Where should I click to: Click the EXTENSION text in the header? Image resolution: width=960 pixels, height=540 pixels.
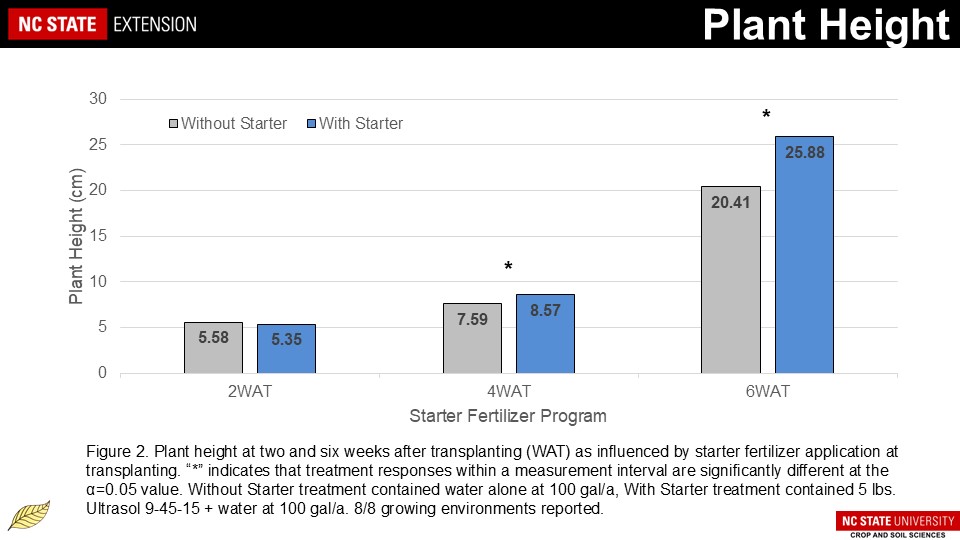click(x=155, y=24)
